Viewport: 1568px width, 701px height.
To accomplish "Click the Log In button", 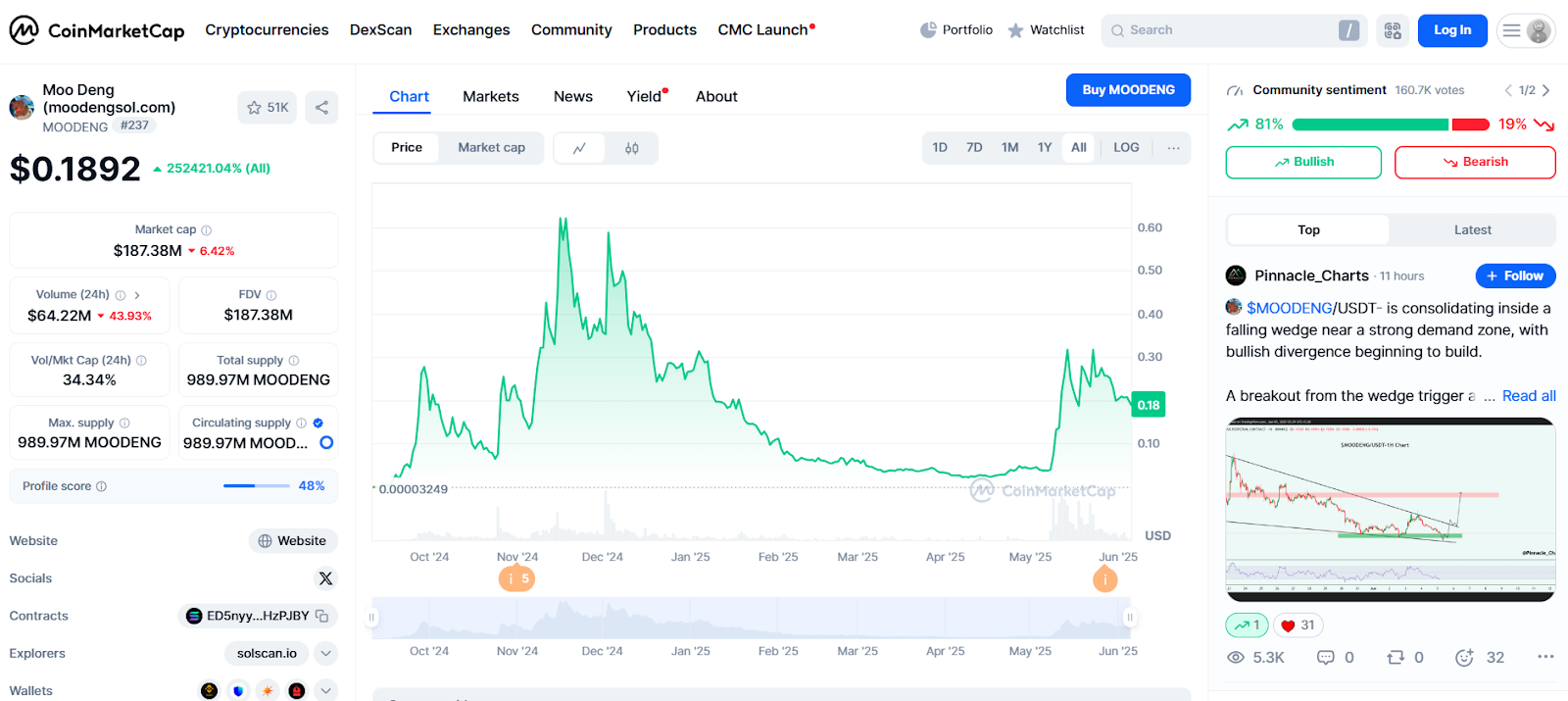I will click(1452, 30).
